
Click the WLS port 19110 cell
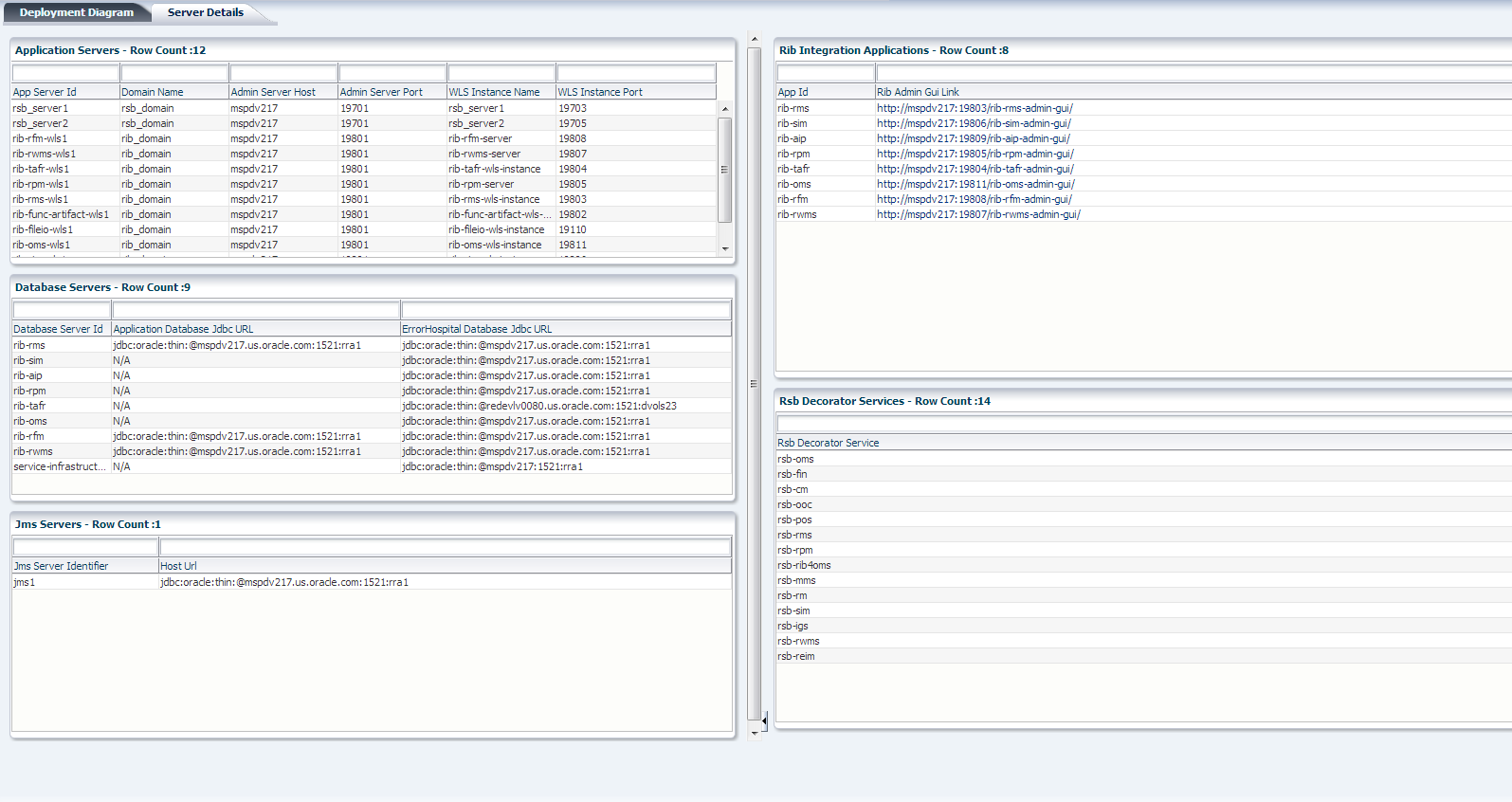click(636, 229)
